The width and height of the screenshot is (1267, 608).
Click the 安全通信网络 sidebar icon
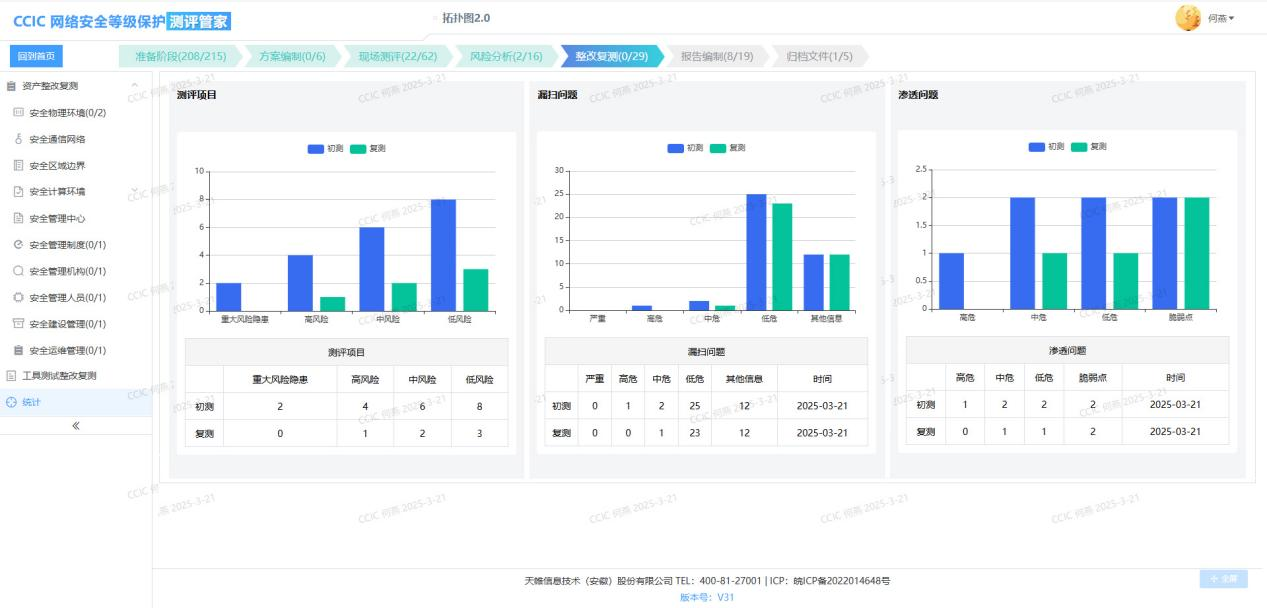[x=18, y=139]
